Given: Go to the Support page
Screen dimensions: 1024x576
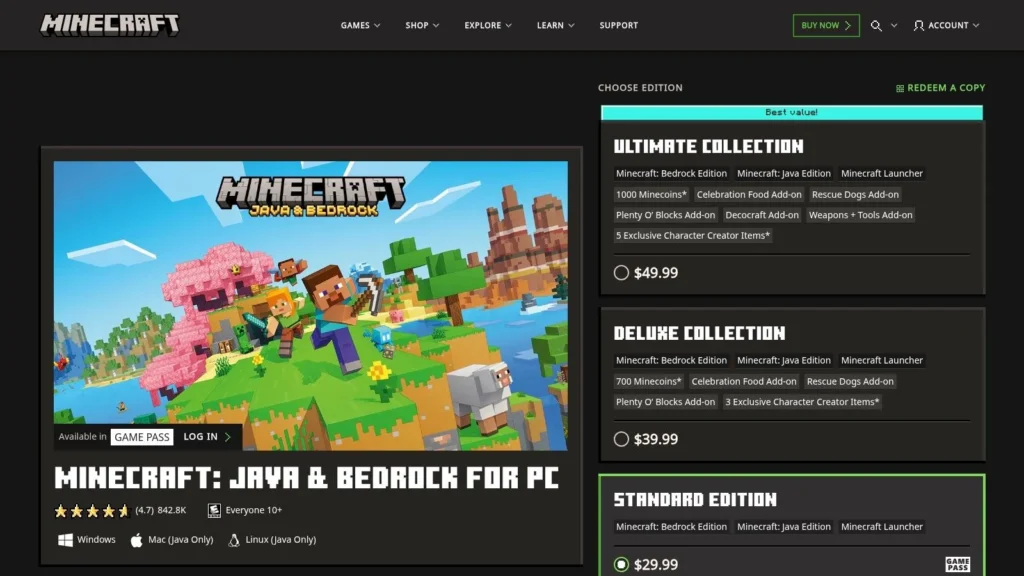Looking at the screenshot, I should pyautogui.click(x=618, y=25).
